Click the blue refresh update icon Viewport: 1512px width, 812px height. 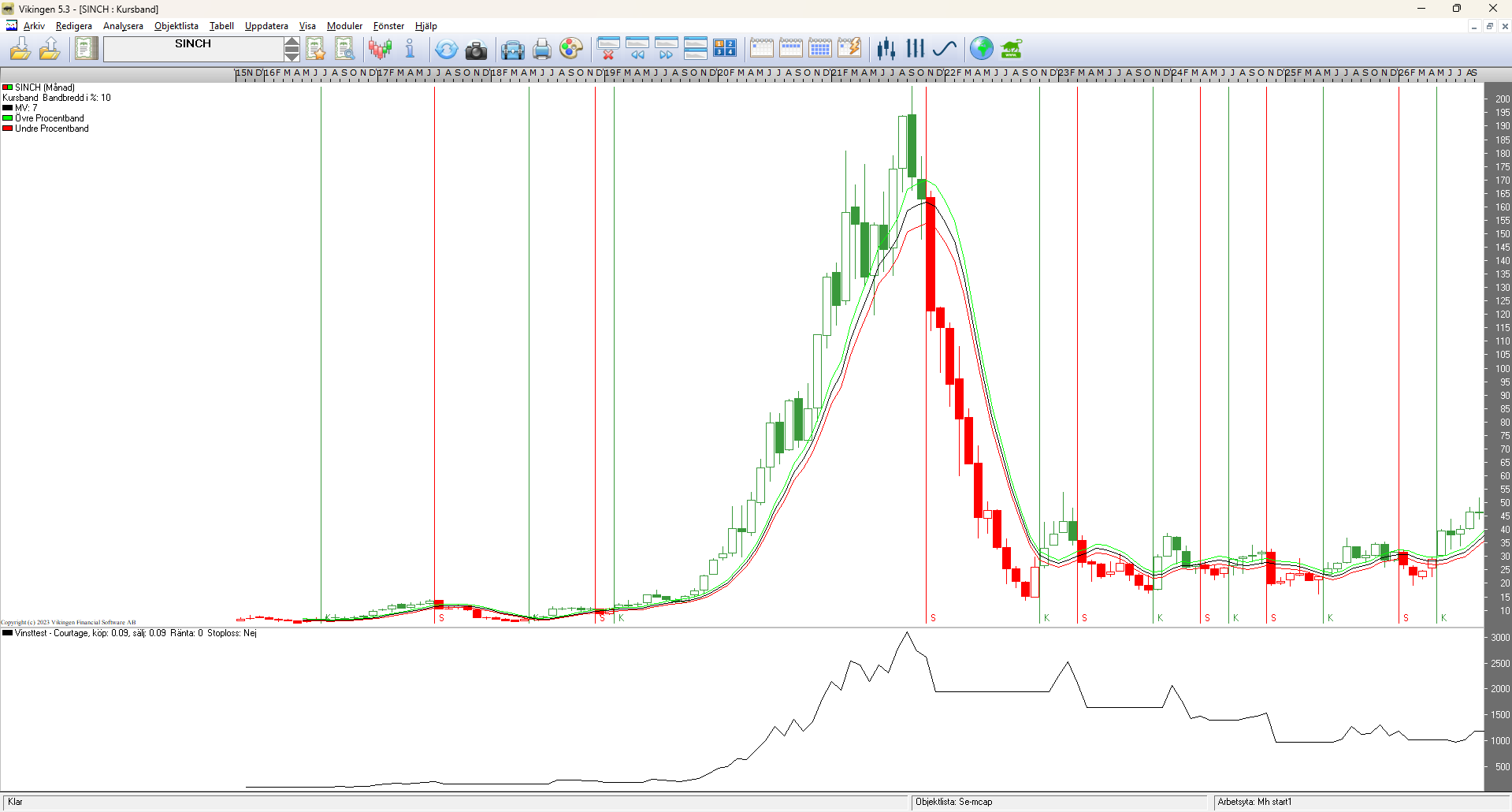(x=446, y=49)
